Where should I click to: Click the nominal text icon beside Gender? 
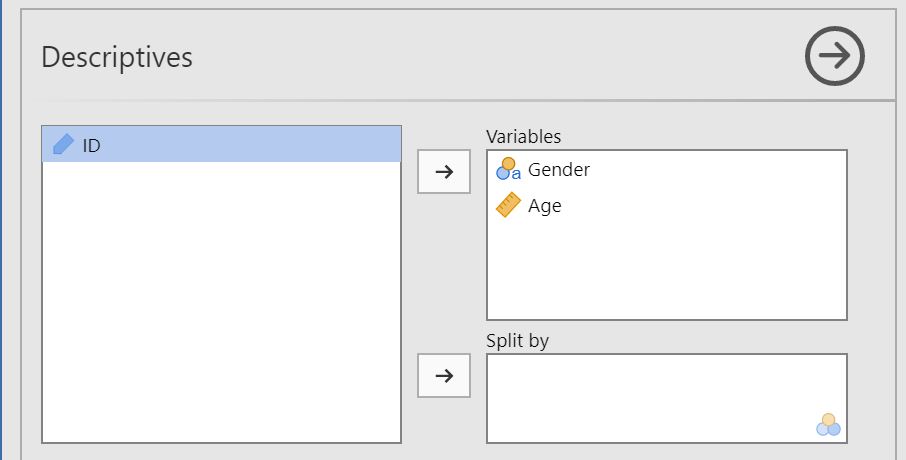click(508, 170)
